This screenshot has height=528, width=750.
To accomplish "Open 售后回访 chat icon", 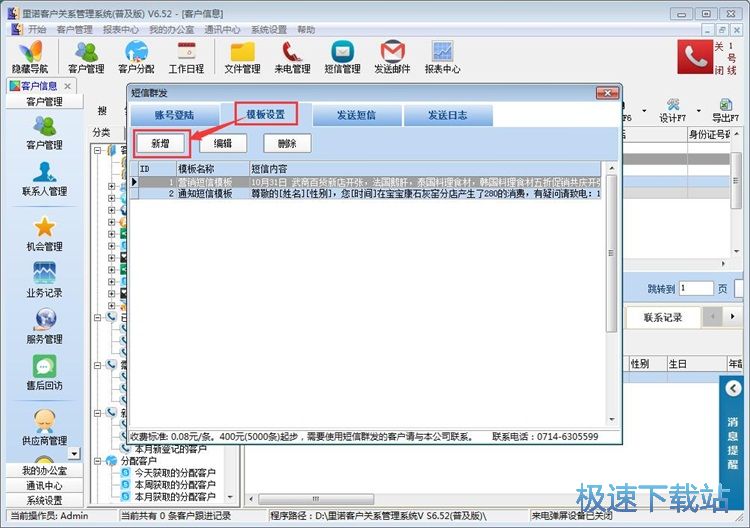I will click(x=44, y=373).
